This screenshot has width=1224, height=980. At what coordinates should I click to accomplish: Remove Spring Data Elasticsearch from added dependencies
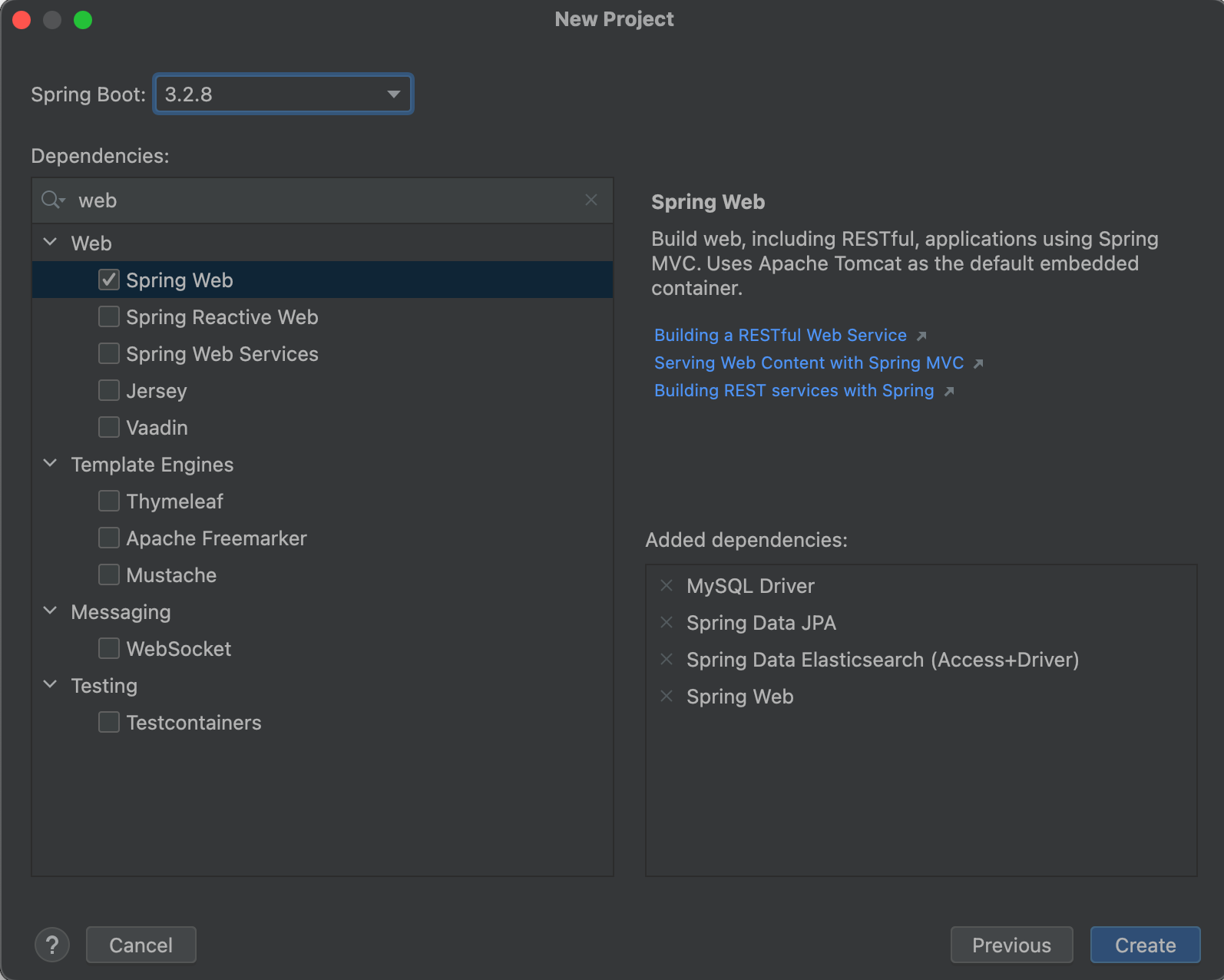[x=667, y=660]
